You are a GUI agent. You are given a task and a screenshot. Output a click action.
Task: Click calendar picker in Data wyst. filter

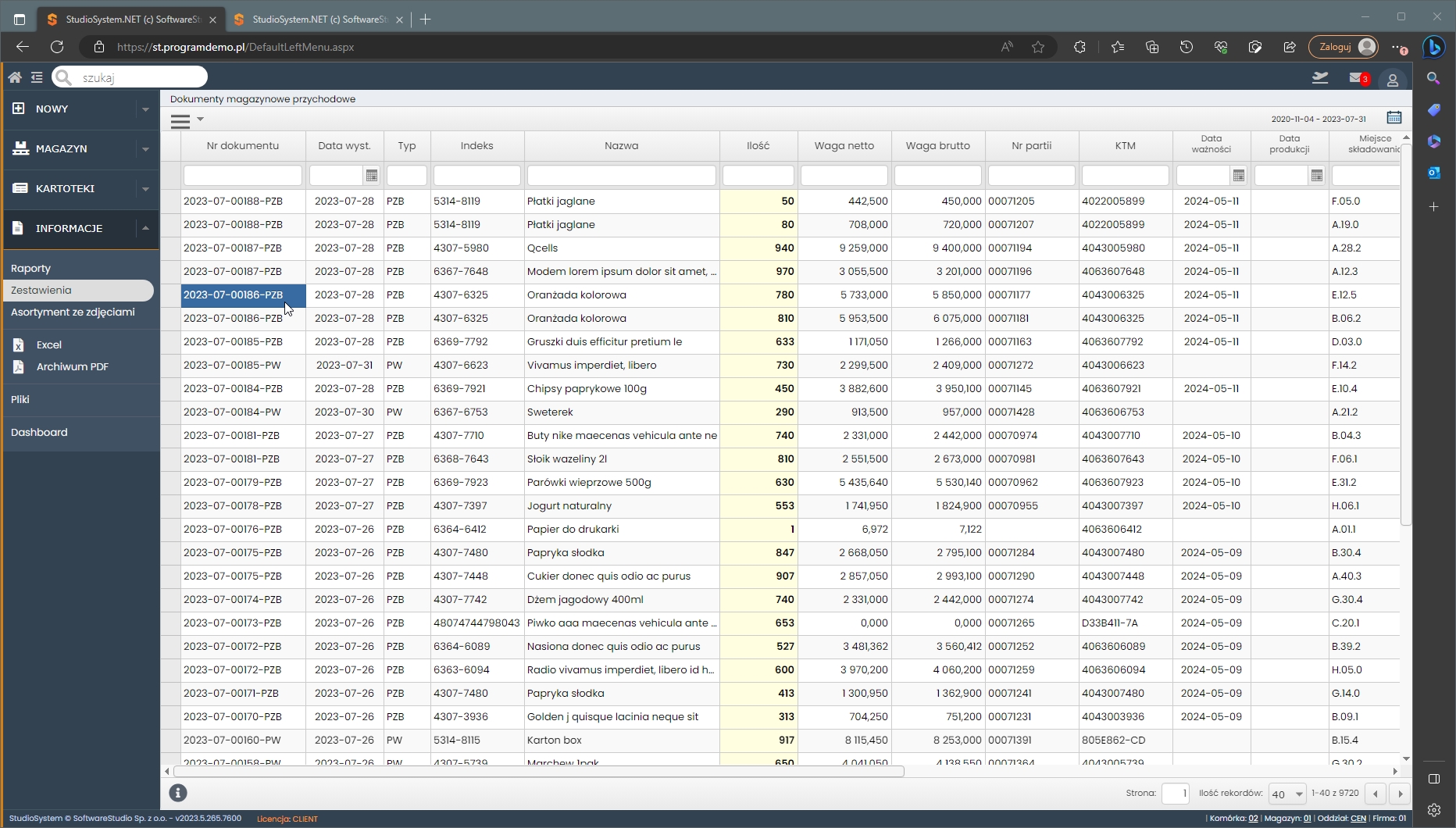point(372,176)
